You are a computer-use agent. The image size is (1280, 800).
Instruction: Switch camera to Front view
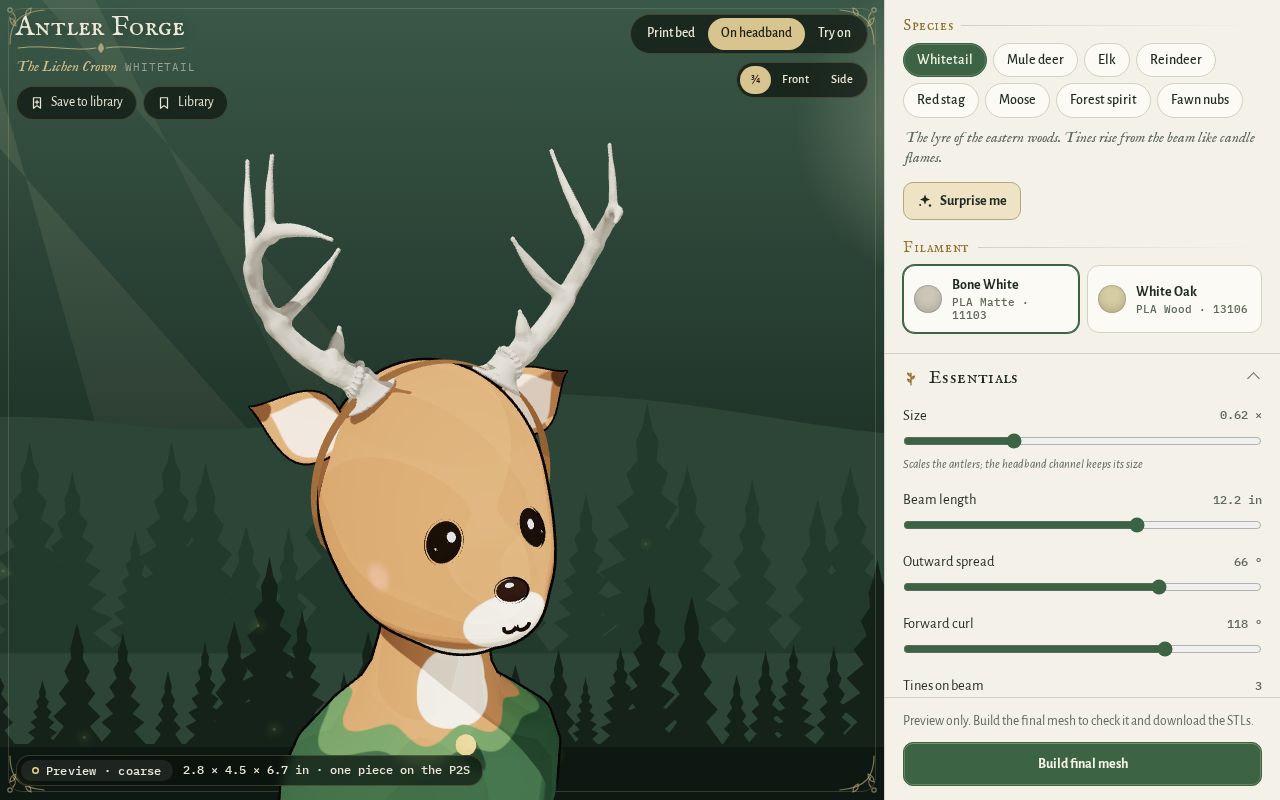(x=795, y=80)
